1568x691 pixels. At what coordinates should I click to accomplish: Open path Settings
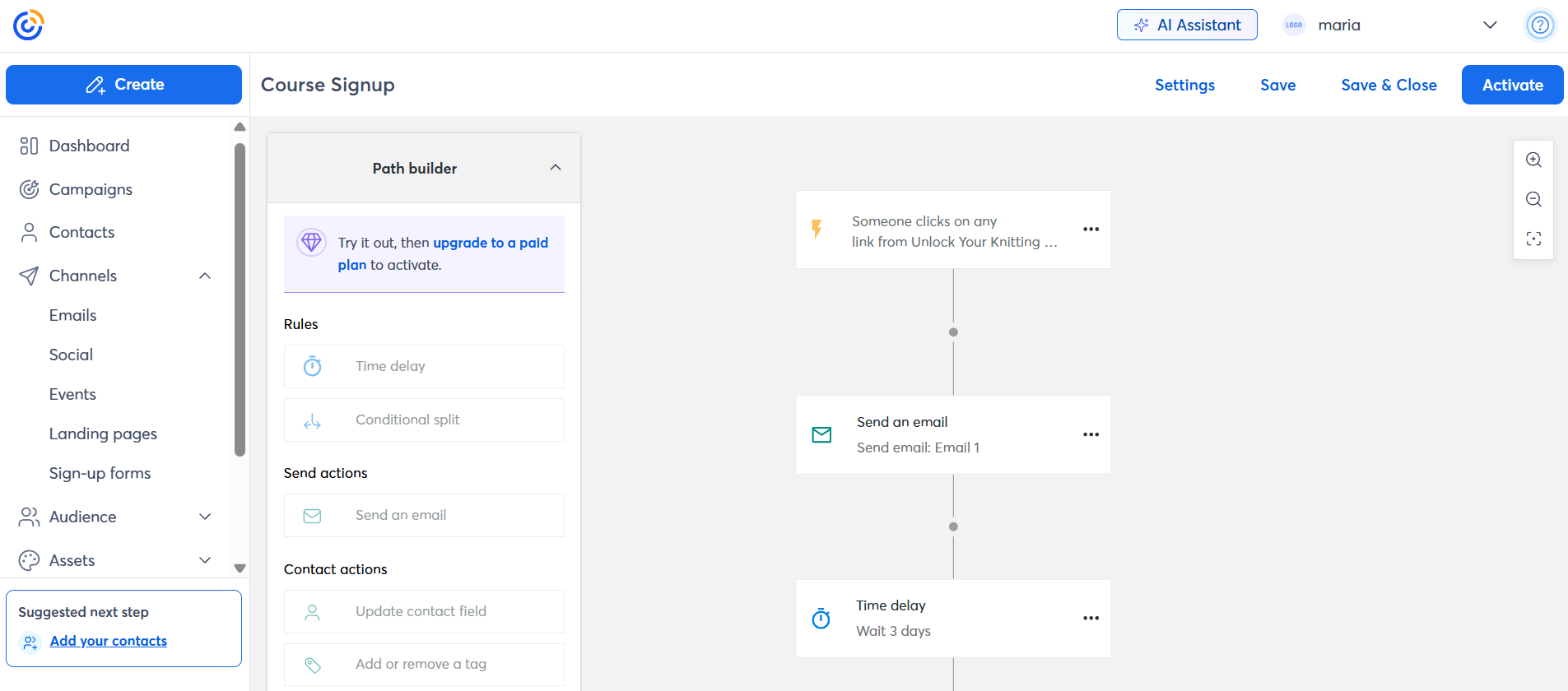pyautogui.click(x=1184, y=85)
